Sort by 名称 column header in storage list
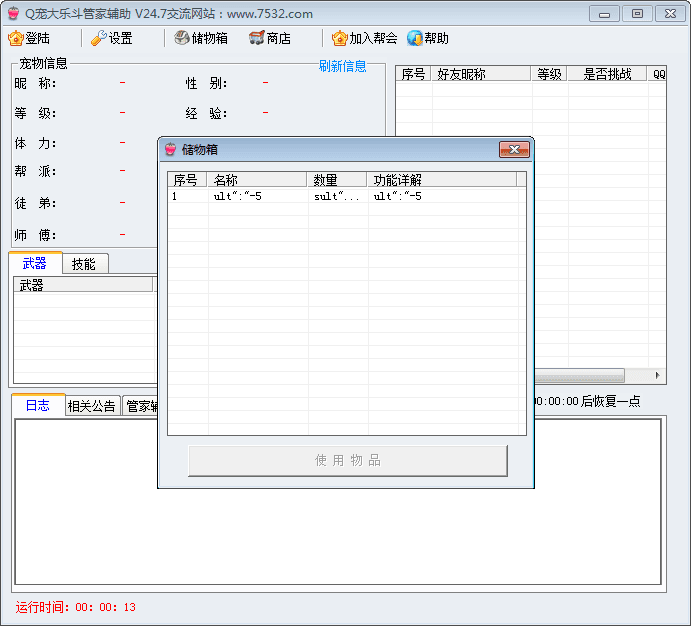The image size is (691, 626). click(x=256, y=180)
